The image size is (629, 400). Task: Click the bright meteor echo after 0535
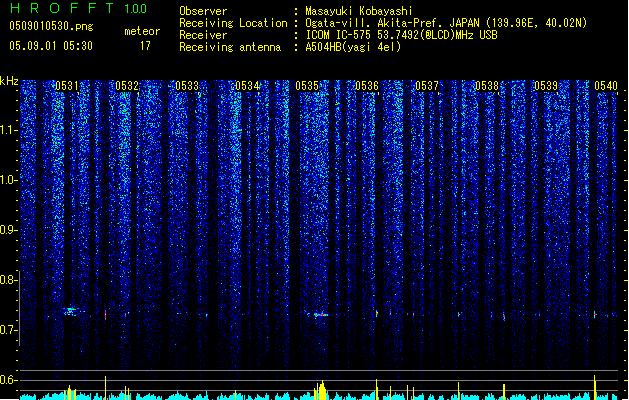(x=321, y=315)
